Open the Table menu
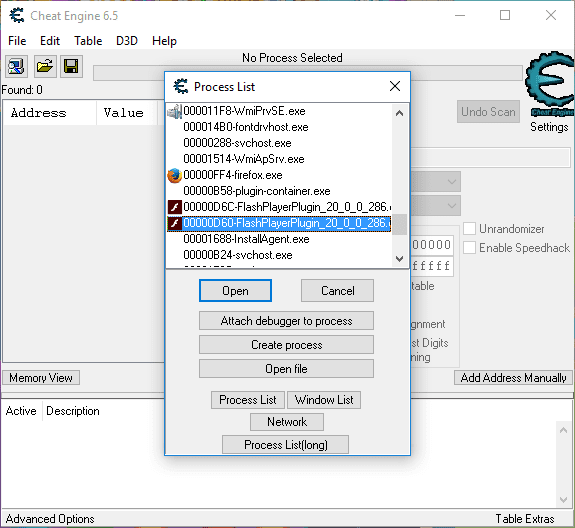The width and height of the screenshot is (575, 528). pos(88,41)
